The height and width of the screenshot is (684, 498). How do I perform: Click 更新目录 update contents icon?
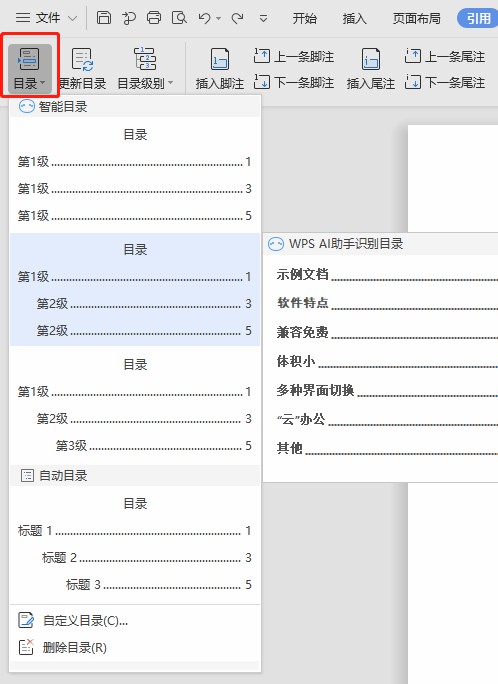[82, 68]
